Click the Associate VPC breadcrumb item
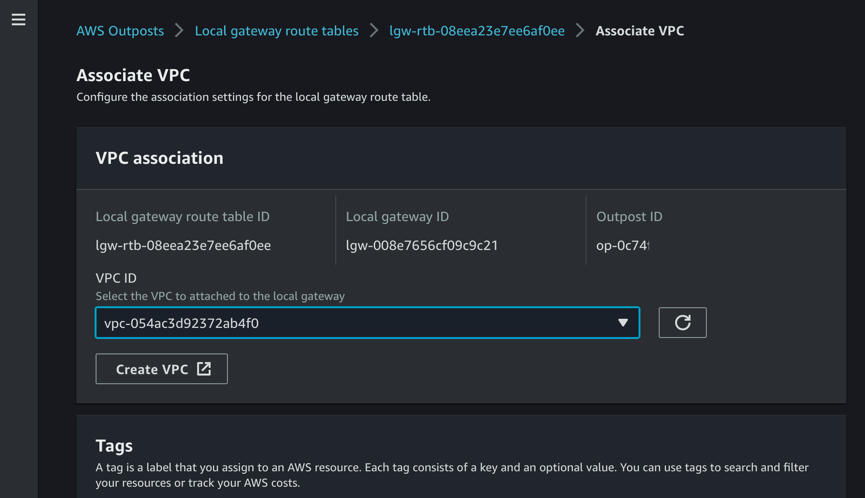Viewport: 865px width, 498px height. [x=640, y=31]
